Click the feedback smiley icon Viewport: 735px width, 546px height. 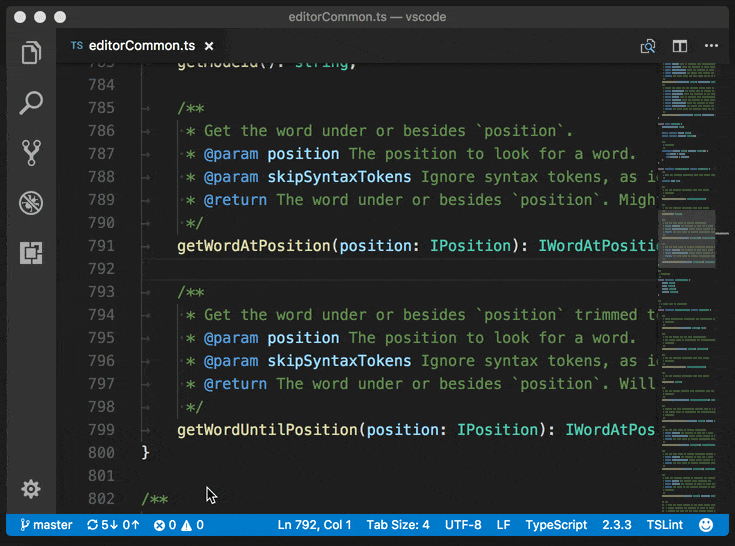pyautogui.click(x=706, y=525)
